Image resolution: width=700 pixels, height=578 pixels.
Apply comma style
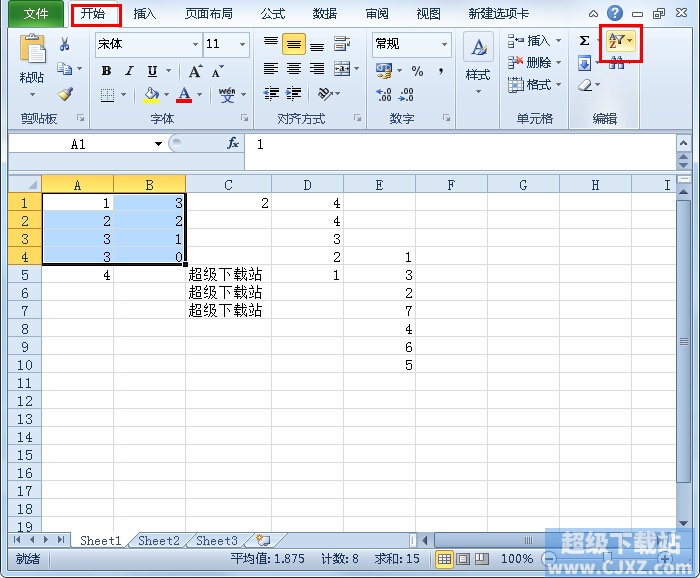pos(441,71)
